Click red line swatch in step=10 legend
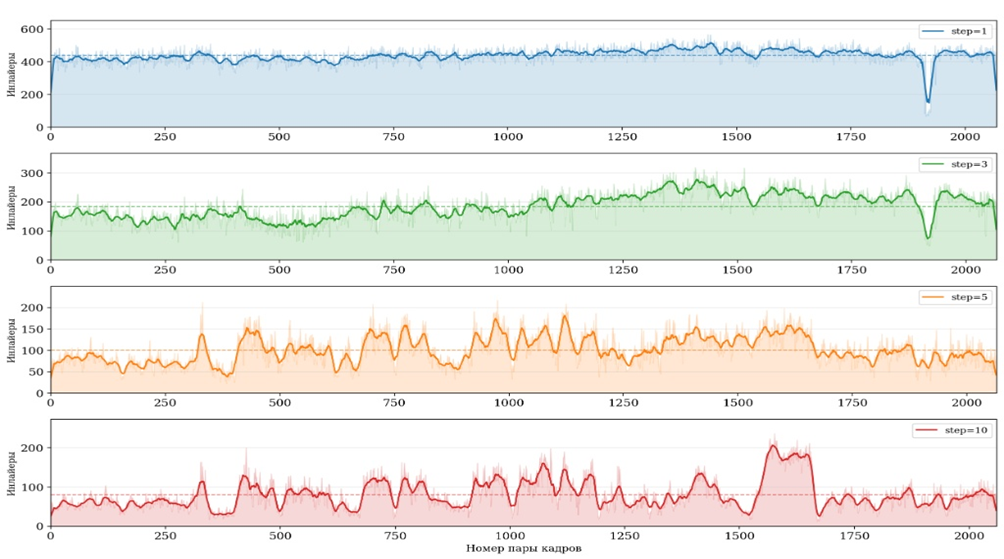 927,430
